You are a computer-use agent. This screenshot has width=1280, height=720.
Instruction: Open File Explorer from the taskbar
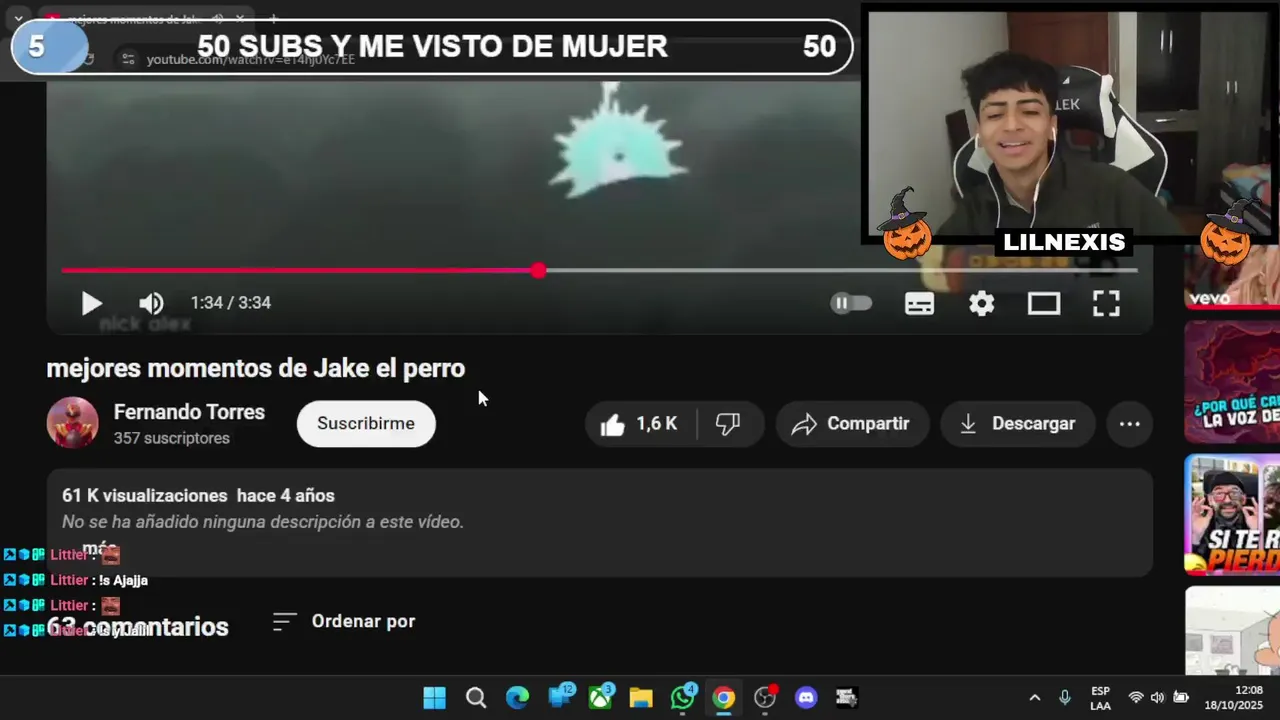pyautogui.click(x=641, y=698)
